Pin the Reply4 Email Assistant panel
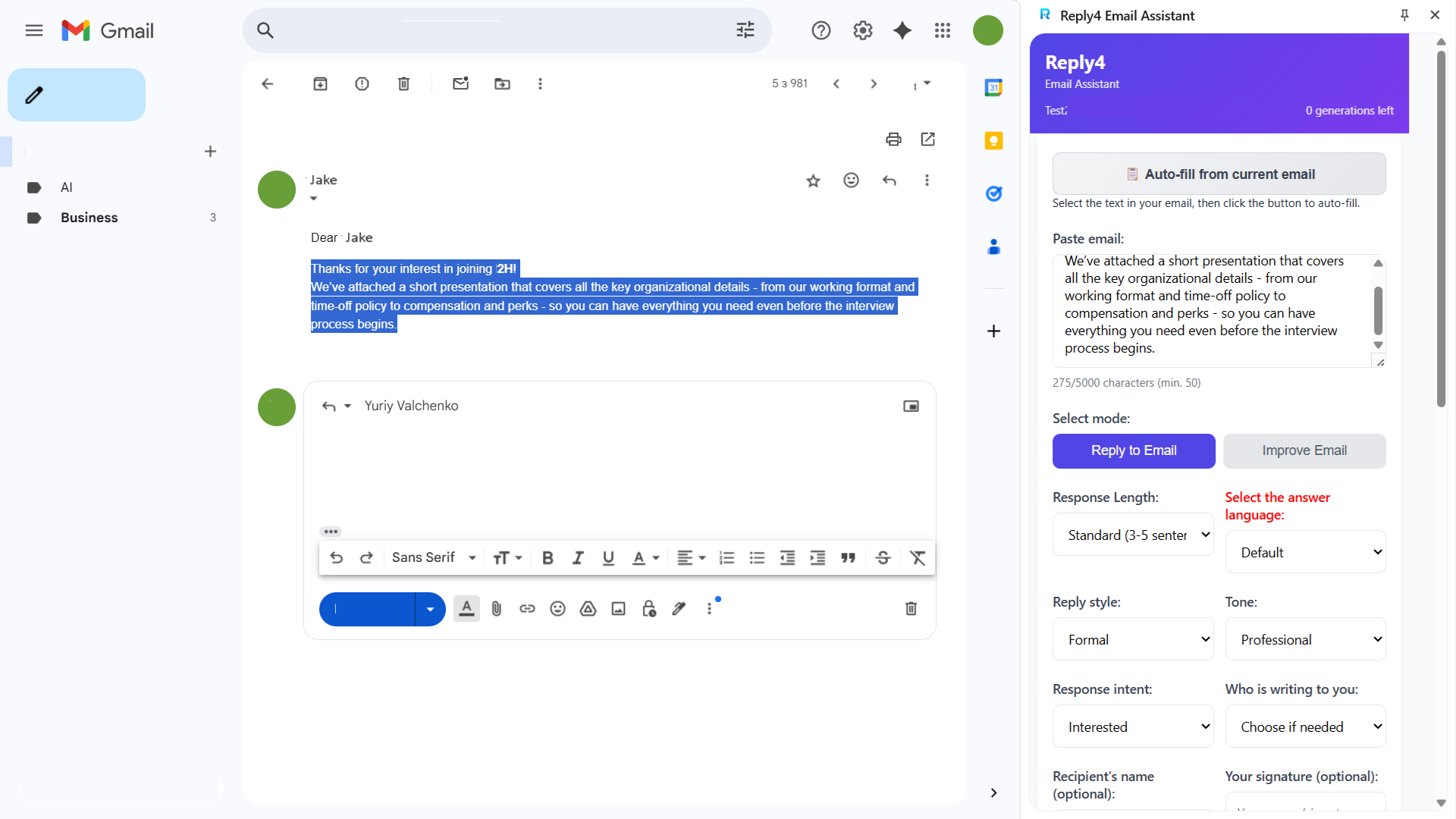Viewport: 1456px width, 819px height. pos(1404,15)
